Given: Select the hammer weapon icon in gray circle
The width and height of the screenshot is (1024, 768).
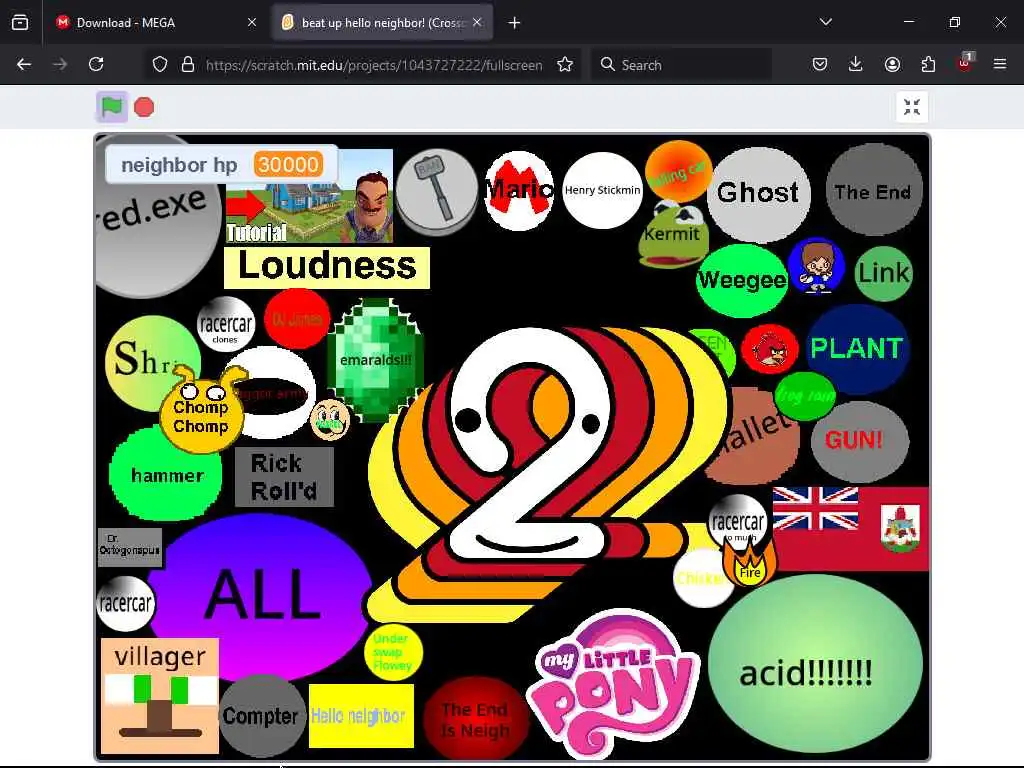Looking at the screenshot, I should coord(436,191).
